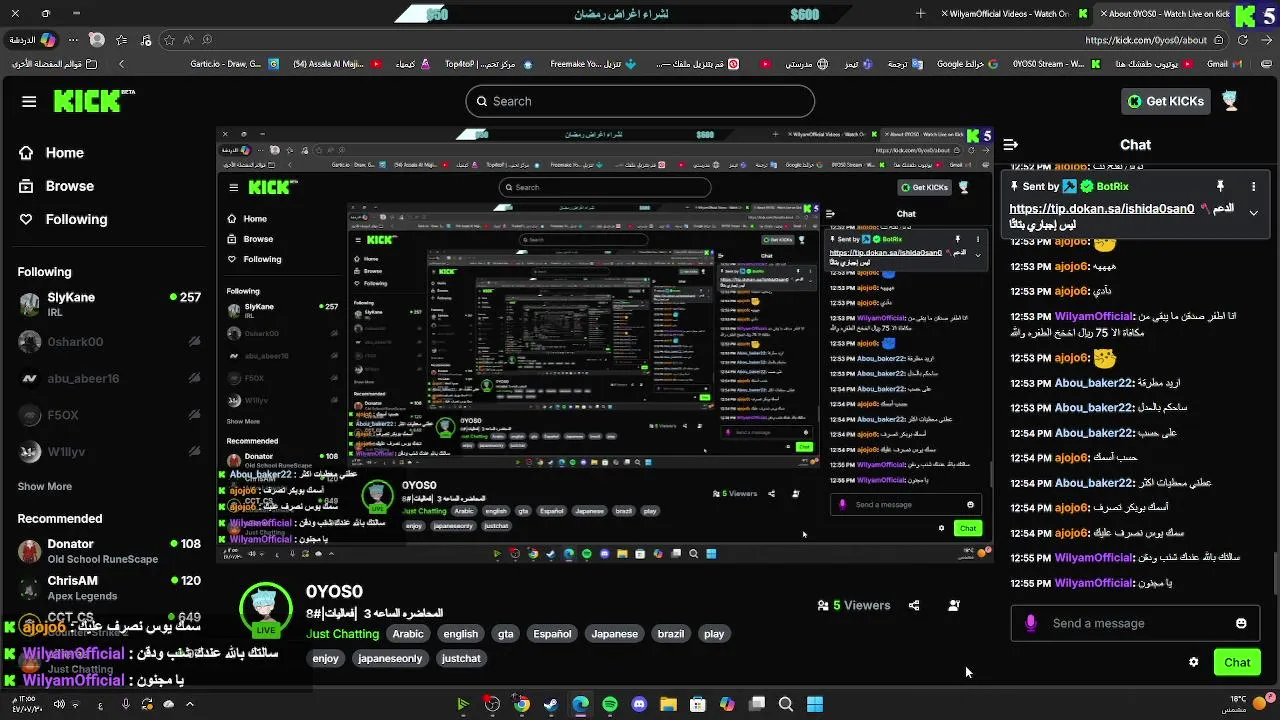Open the Windows Start menu

pyautogui.click(x=815, y=704)
